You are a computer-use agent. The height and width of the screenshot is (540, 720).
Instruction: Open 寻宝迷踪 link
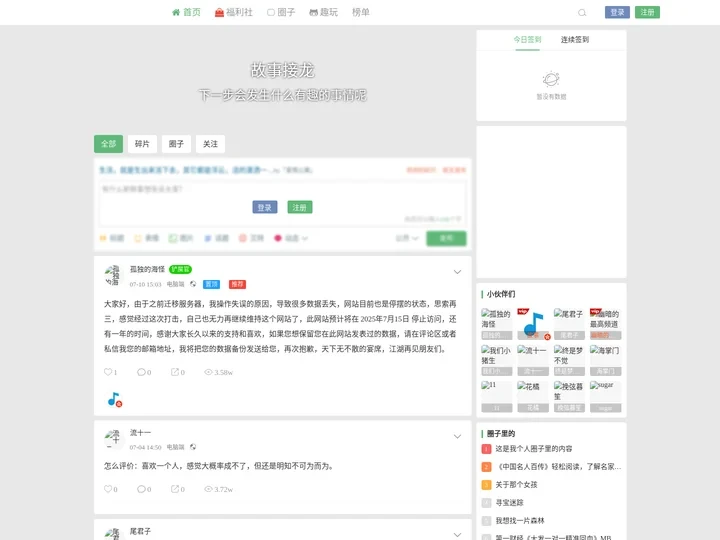509,502
